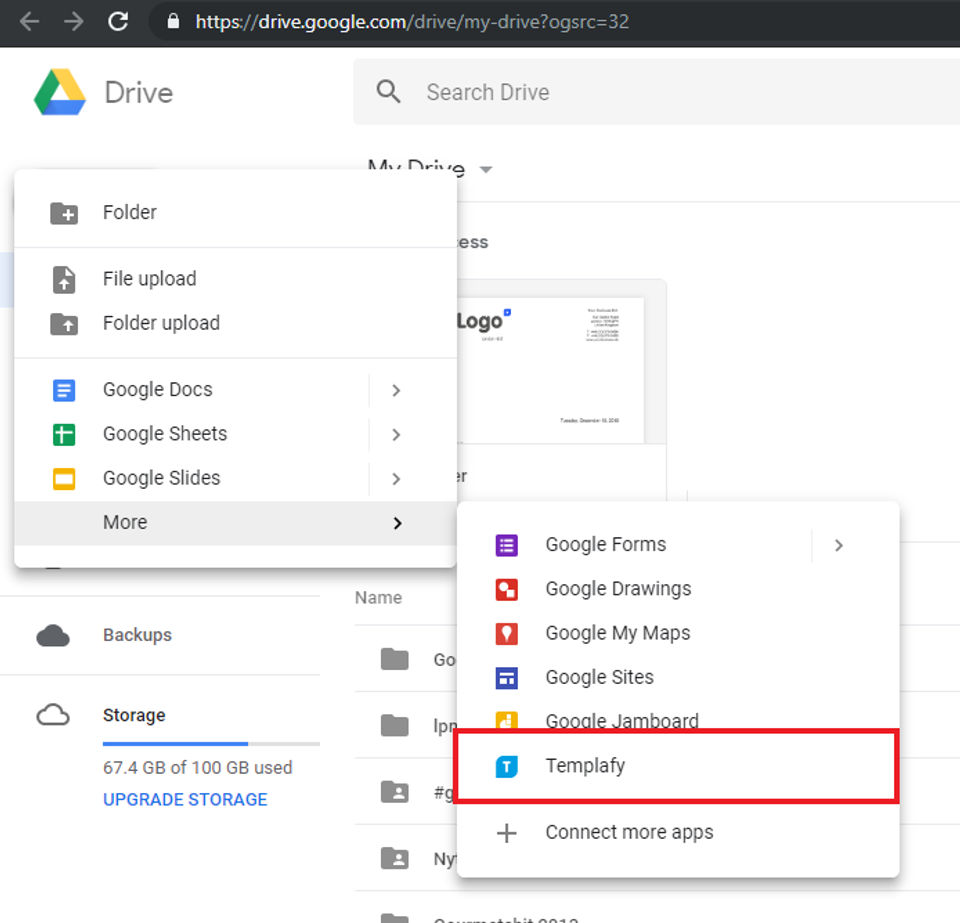Screen dimensions: 960x923
Task: Click the yellow Google Slides icon
Action: [x=64, y=479]
